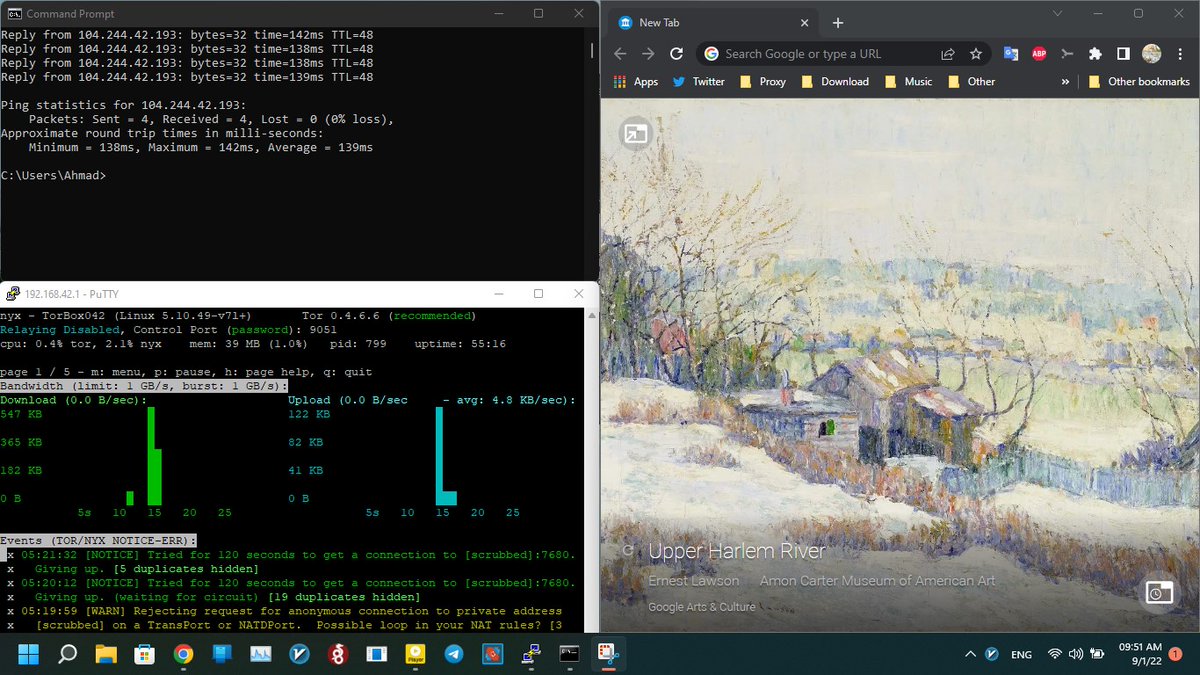Click the Ernest Lawson artist link
Viewport: 1200px width, 675px height.
click(694, 580)
